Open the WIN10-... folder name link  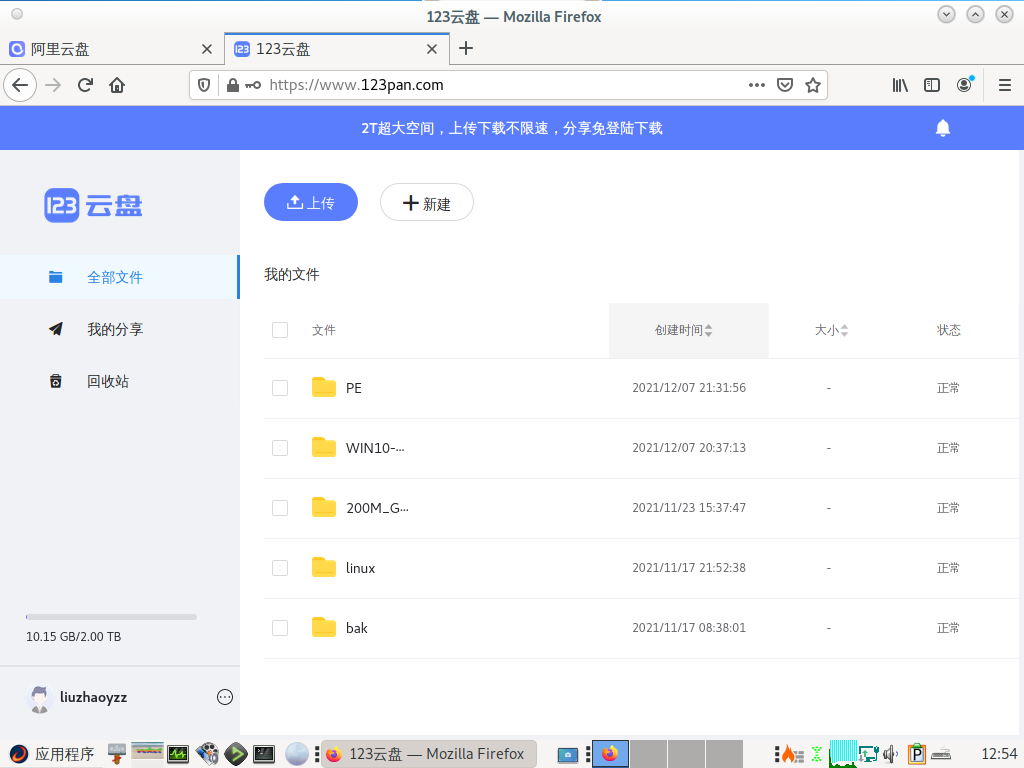(375, 448)
